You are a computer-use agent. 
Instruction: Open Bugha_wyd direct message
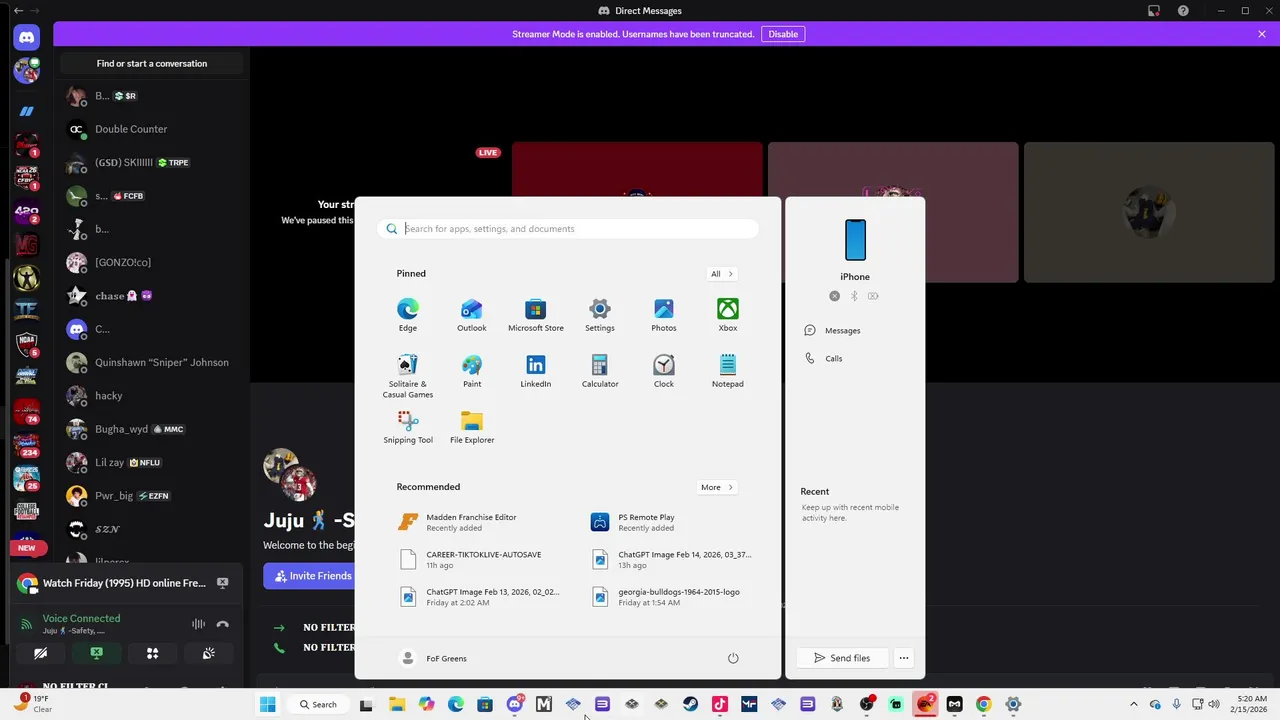click(152, 429)
